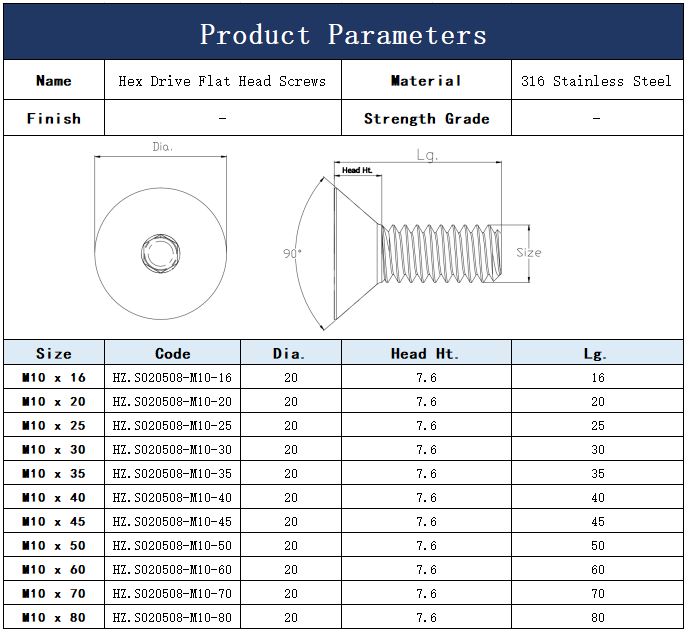Click the Size dimension label beside threads
This screenshot has width=689, height=634.
[x=529, y=252]
